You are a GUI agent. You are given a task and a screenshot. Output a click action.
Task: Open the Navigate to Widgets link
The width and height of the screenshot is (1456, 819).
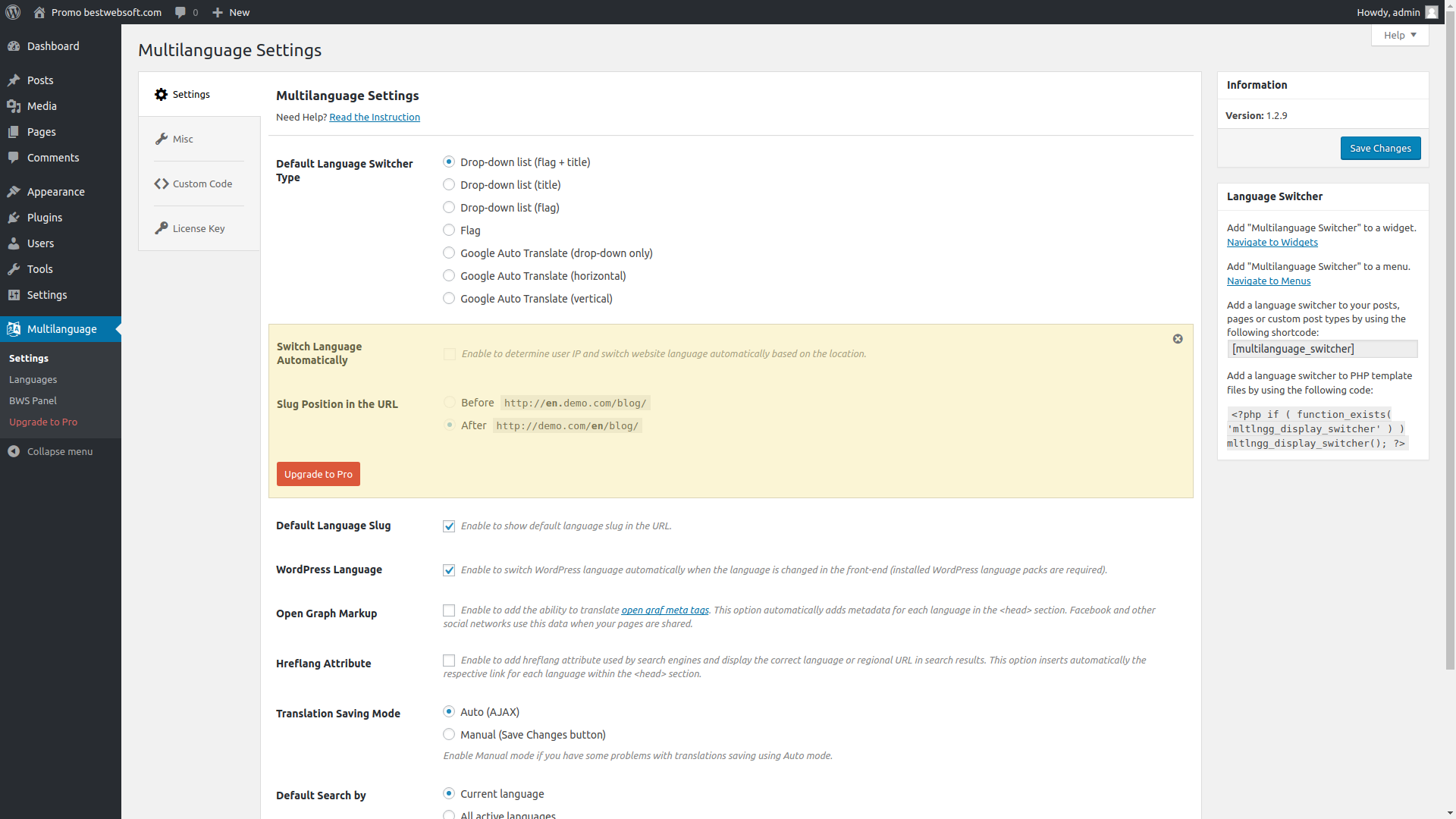click(1272, 242)
